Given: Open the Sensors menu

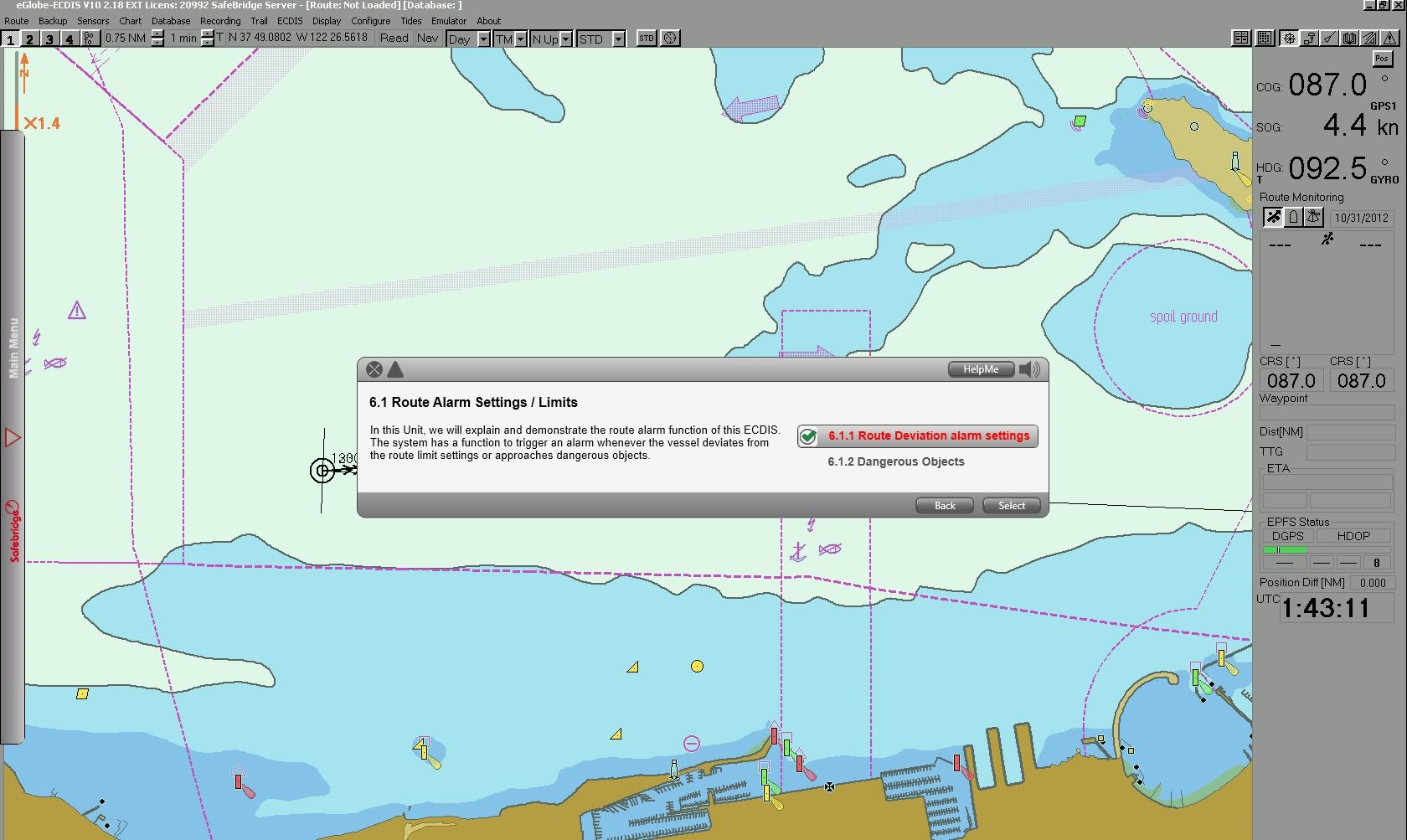Looking at the screenshot, I should (x=93, y=21).
